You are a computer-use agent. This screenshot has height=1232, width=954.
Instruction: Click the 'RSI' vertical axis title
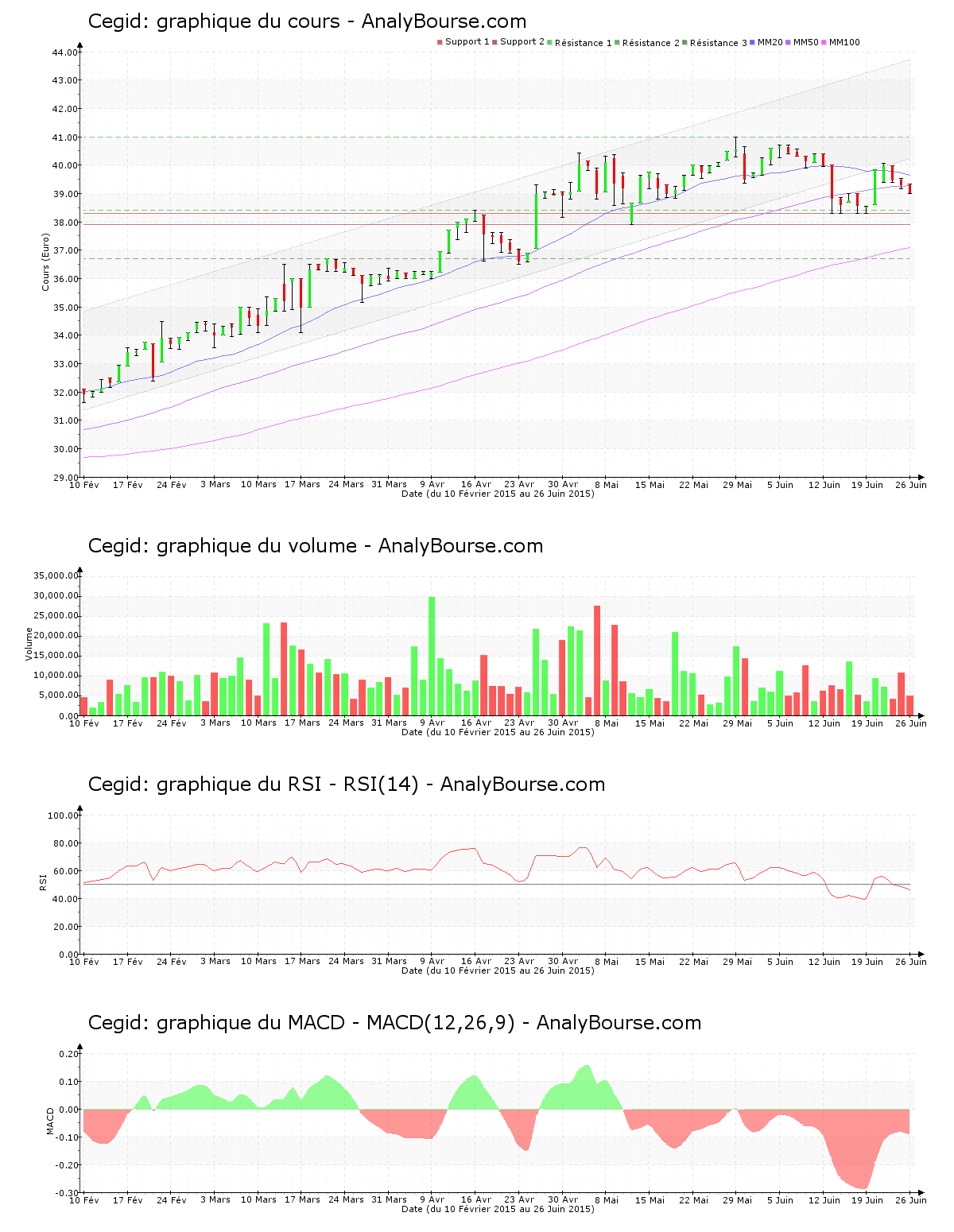tap(43, 881)
